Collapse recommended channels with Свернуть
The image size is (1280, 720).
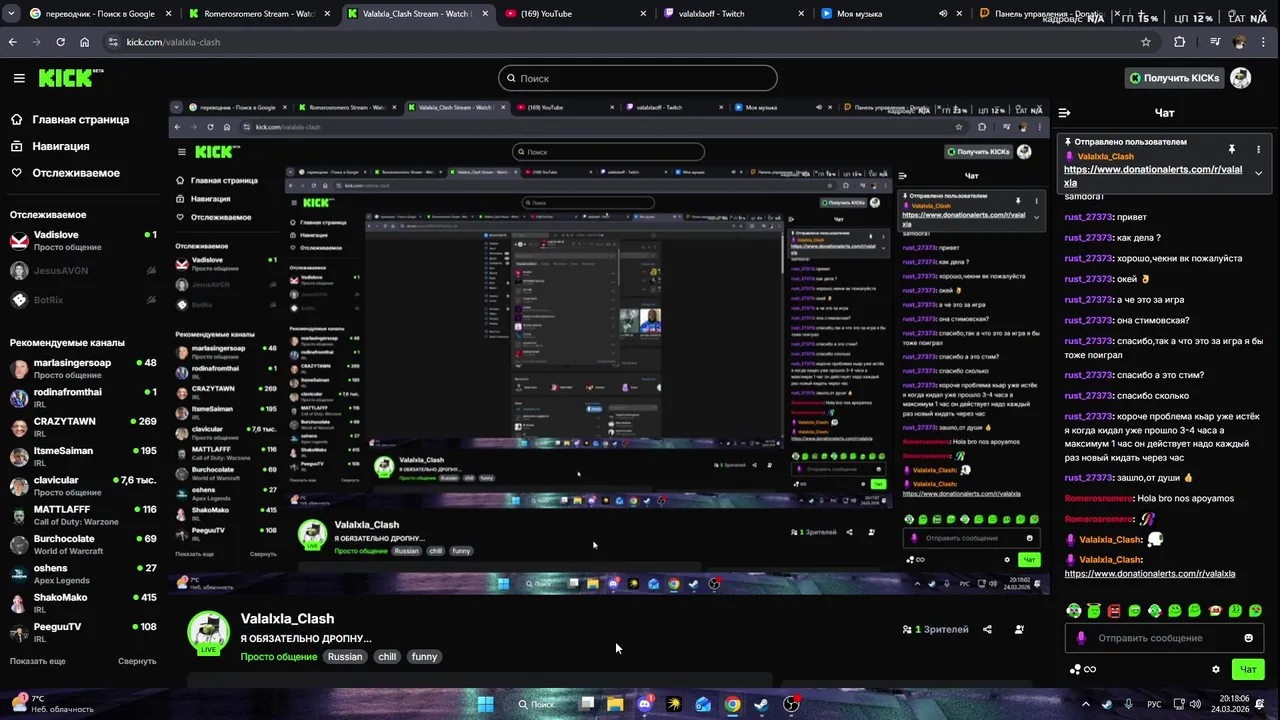(137, 661)
